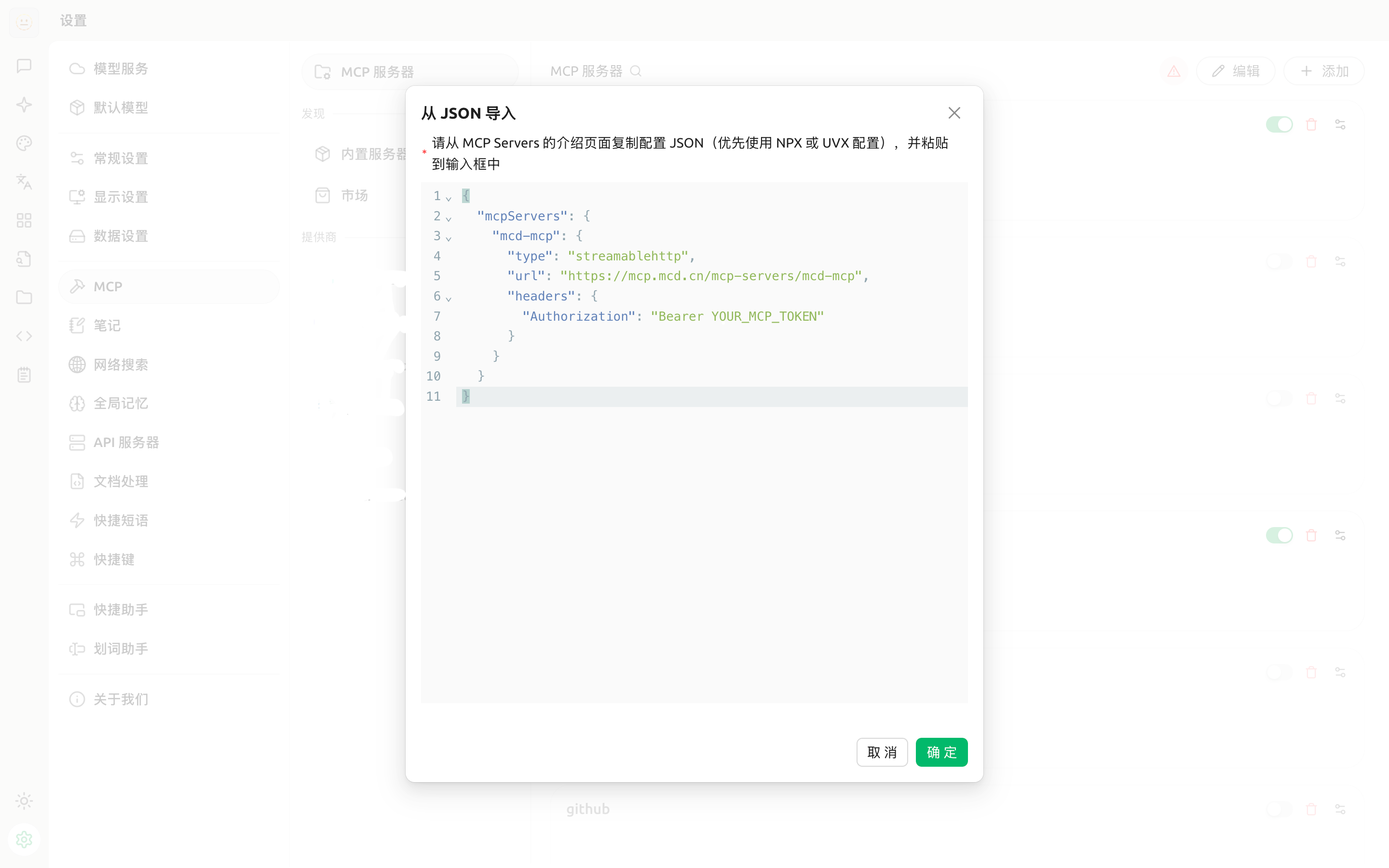Screen dimensions: 1389x868
Task: Click inside the JSON editor empty area
Action: (694, 545)
